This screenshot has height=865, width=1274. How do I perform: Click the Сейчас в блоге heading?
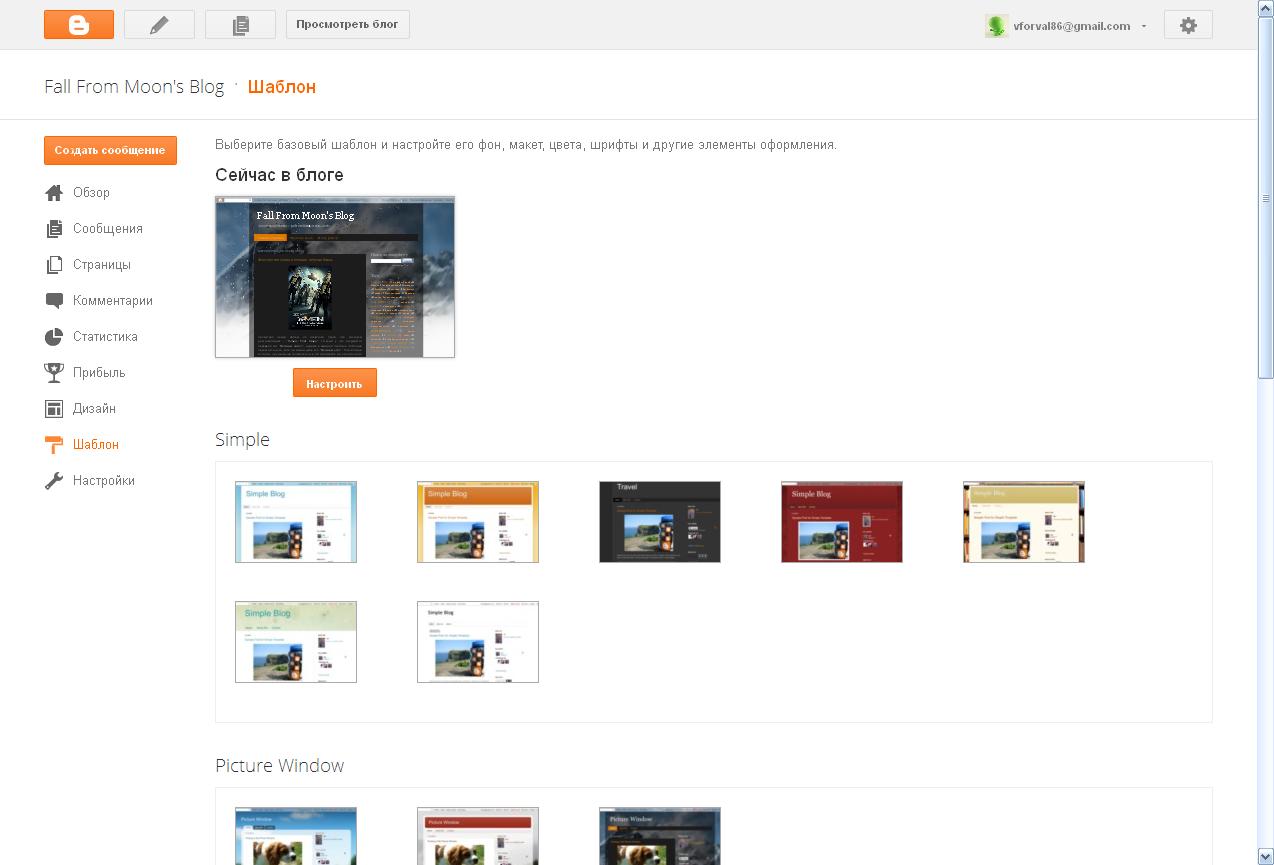(279, 175)
